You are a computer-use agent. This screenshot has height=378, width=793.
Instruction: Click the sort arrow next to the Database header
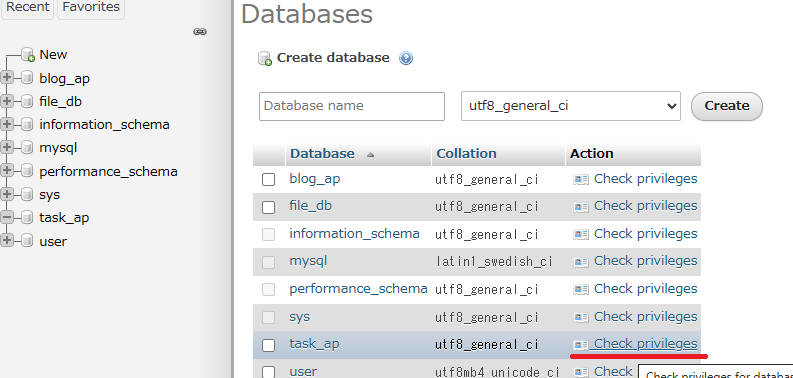click(x=371, y=155)
